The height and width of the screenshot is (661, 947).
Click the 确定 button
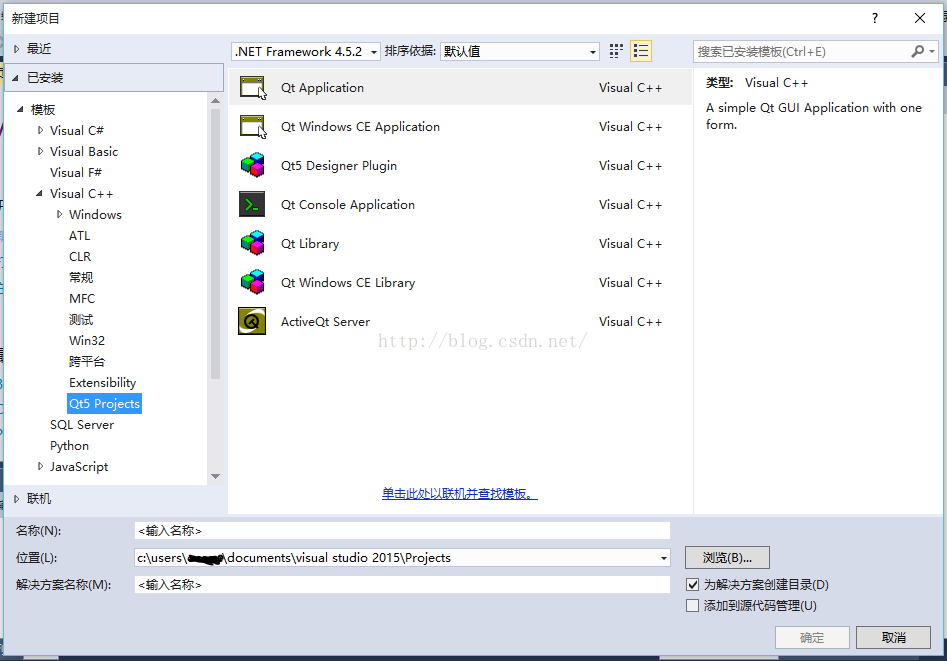click(812, 637)
